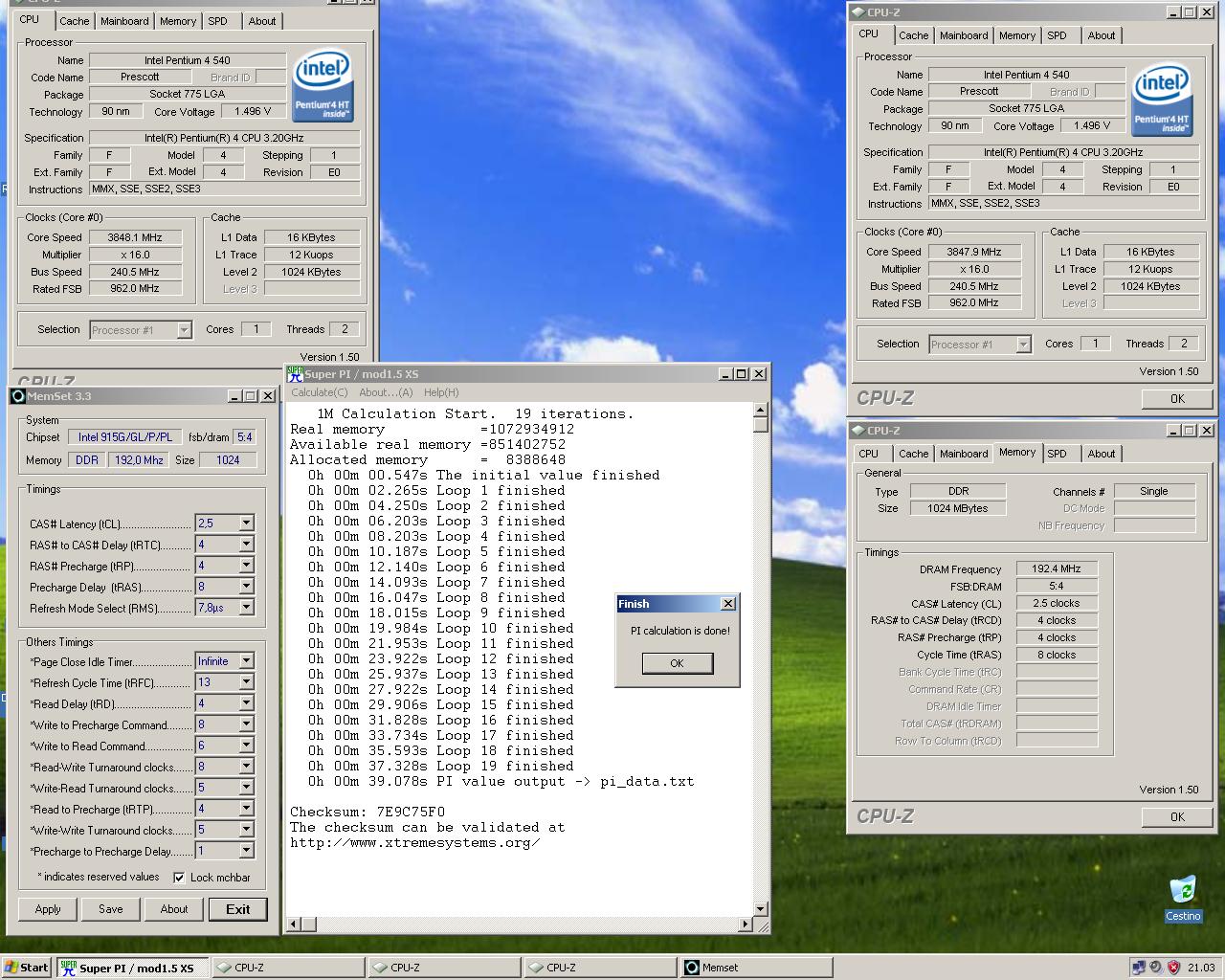Click Super PI horizontal scrollbar left arrow
Image resolution: width=1225 pixels, height=980 pixels.
295,924
